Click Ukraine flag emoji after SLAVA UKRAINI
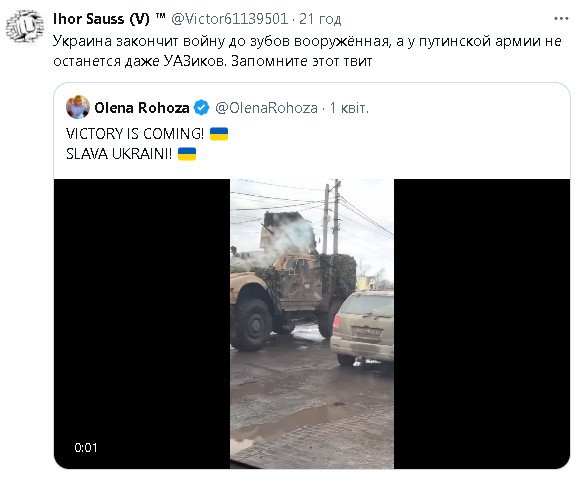 pos(187,154)
